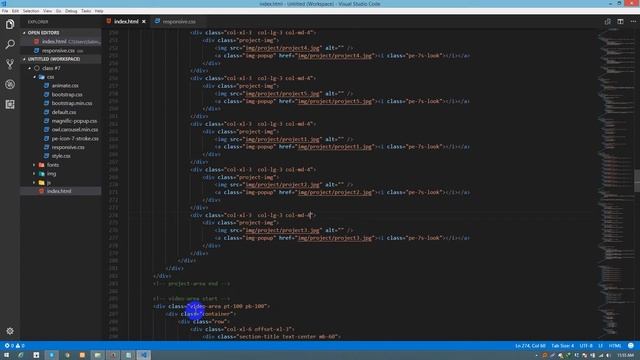Click the Tab Size: 4 status entry
This screenshot has width=640, height=360.
pos(562,346)
